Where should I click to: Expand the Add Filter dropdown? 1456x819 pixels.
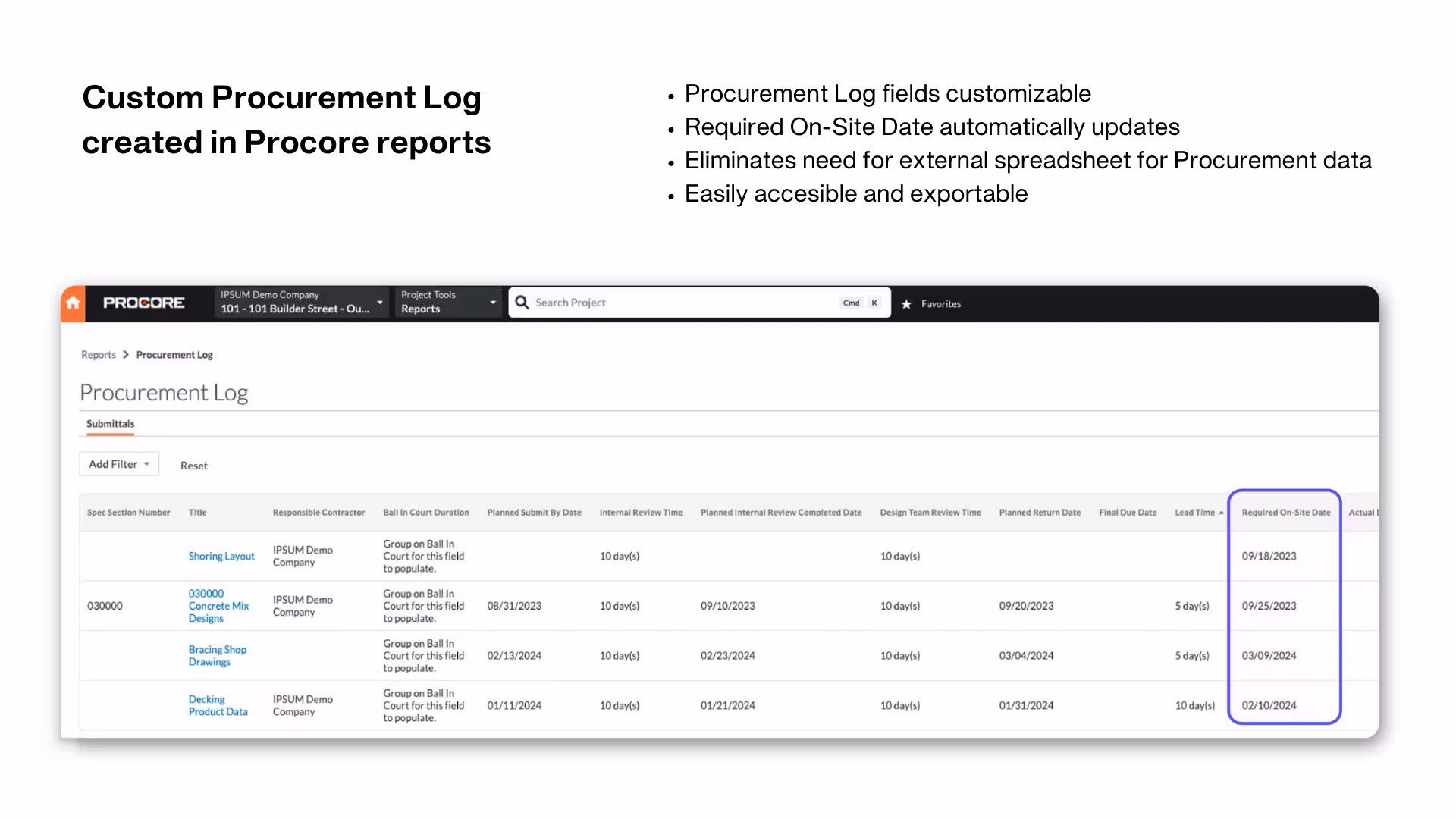tap(119, 464)
